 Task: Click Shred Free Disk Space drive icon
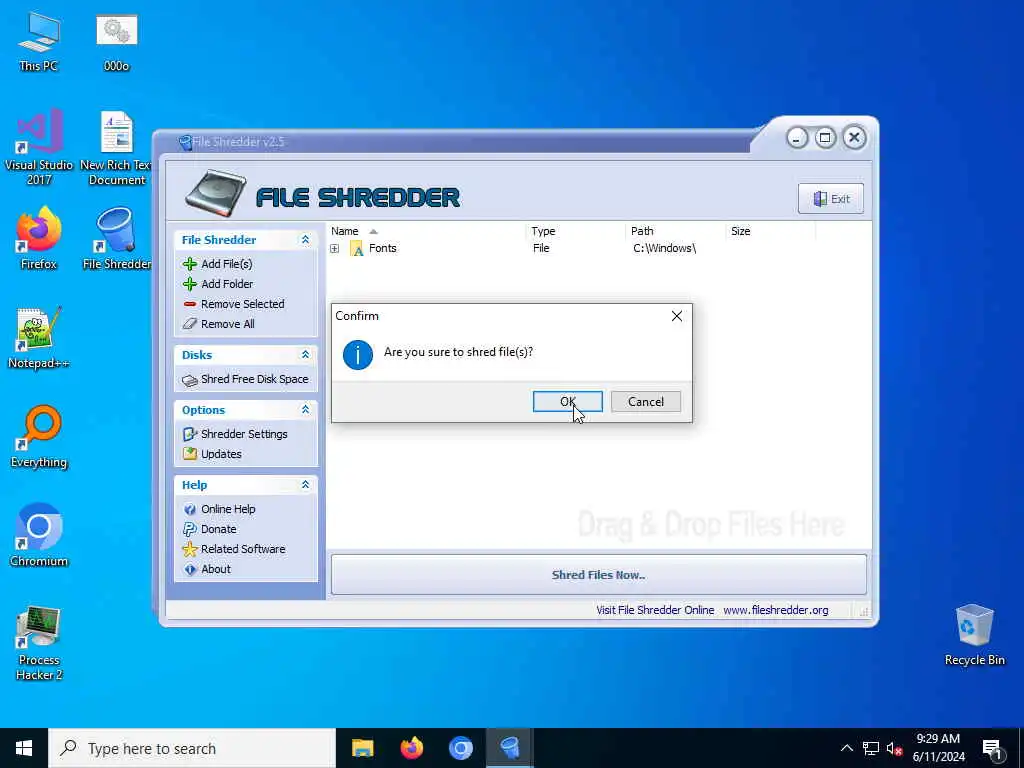190,380
